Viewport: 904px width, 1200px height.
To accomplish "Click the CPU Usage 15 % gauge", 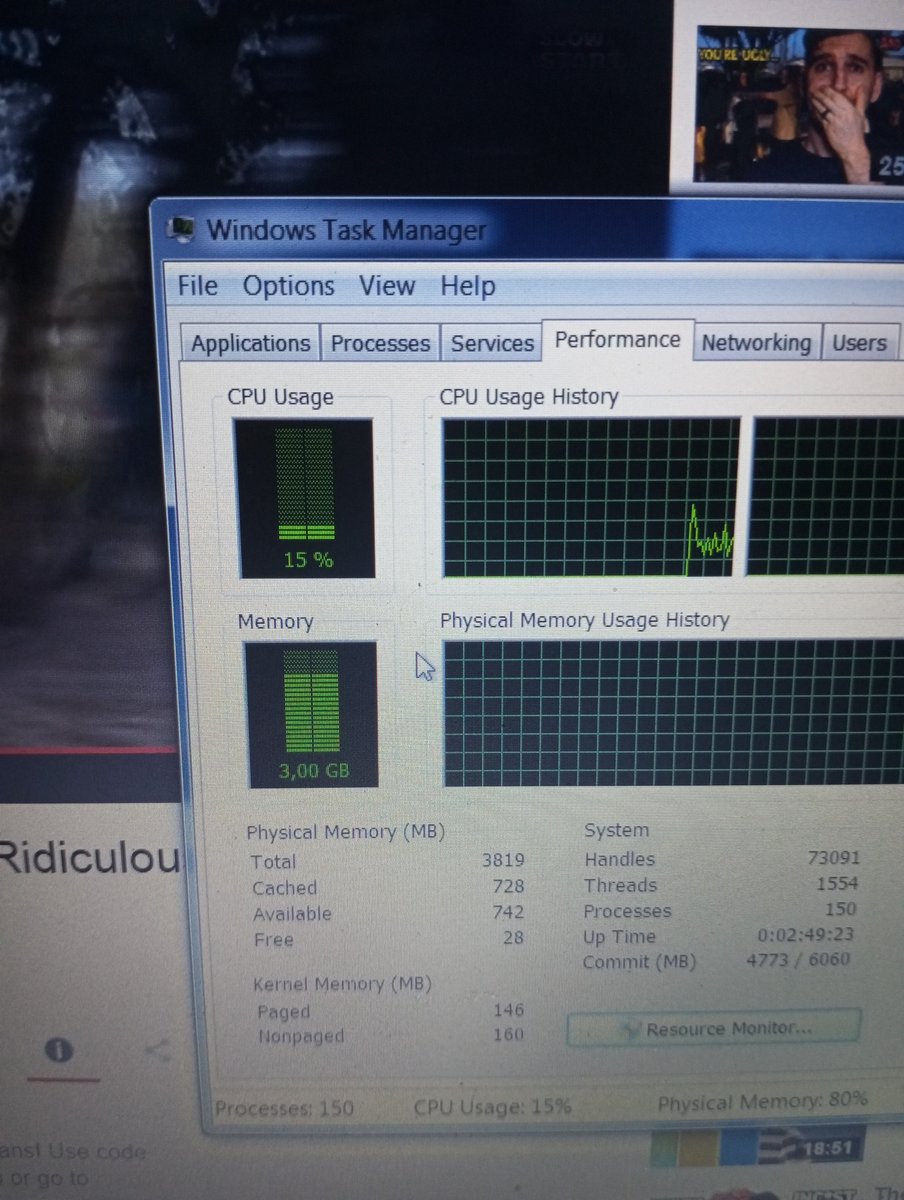I will pos(305,498).
